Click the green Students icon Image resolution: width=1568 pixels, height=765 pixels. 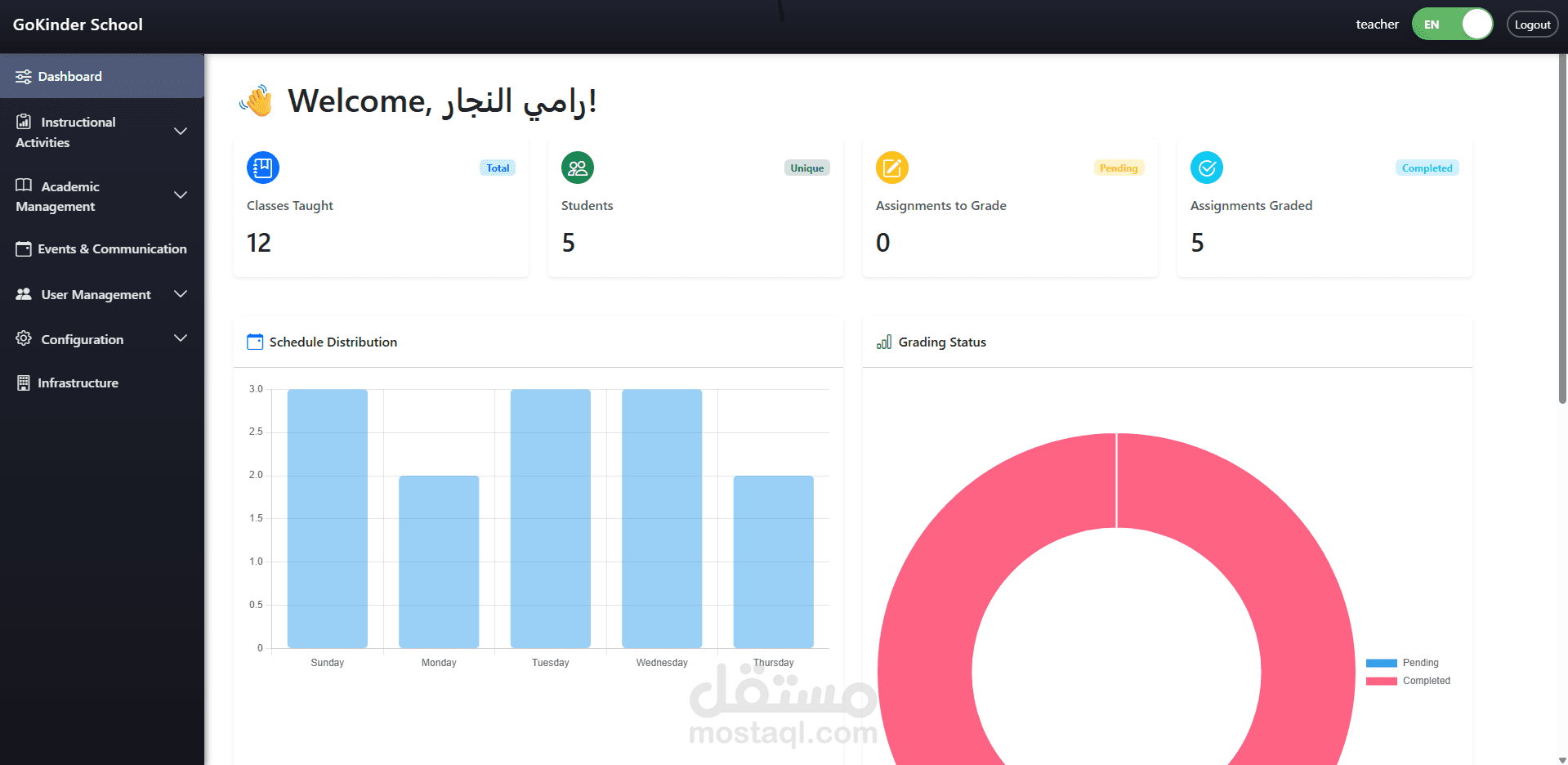(x=578, y=168)
